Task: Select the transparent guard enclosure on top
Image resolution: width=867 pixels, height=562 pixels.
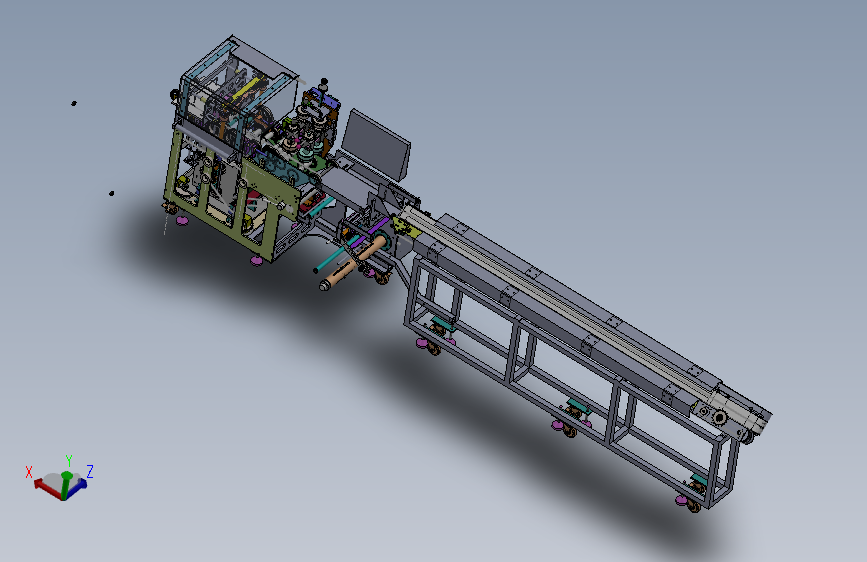Action: point(238,94)
